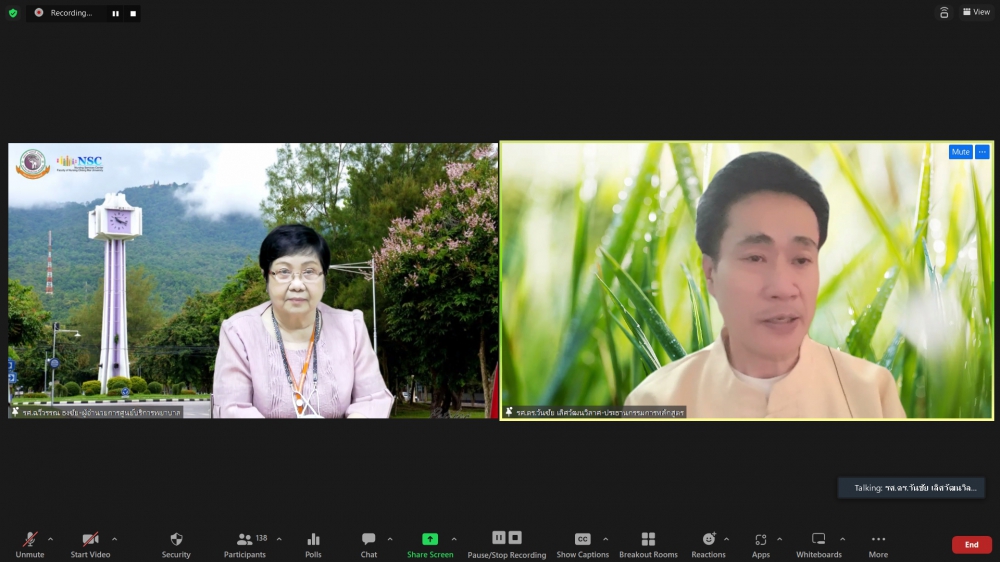Stop the recording from top bar
1000x562 pixels.
point(133,13)
